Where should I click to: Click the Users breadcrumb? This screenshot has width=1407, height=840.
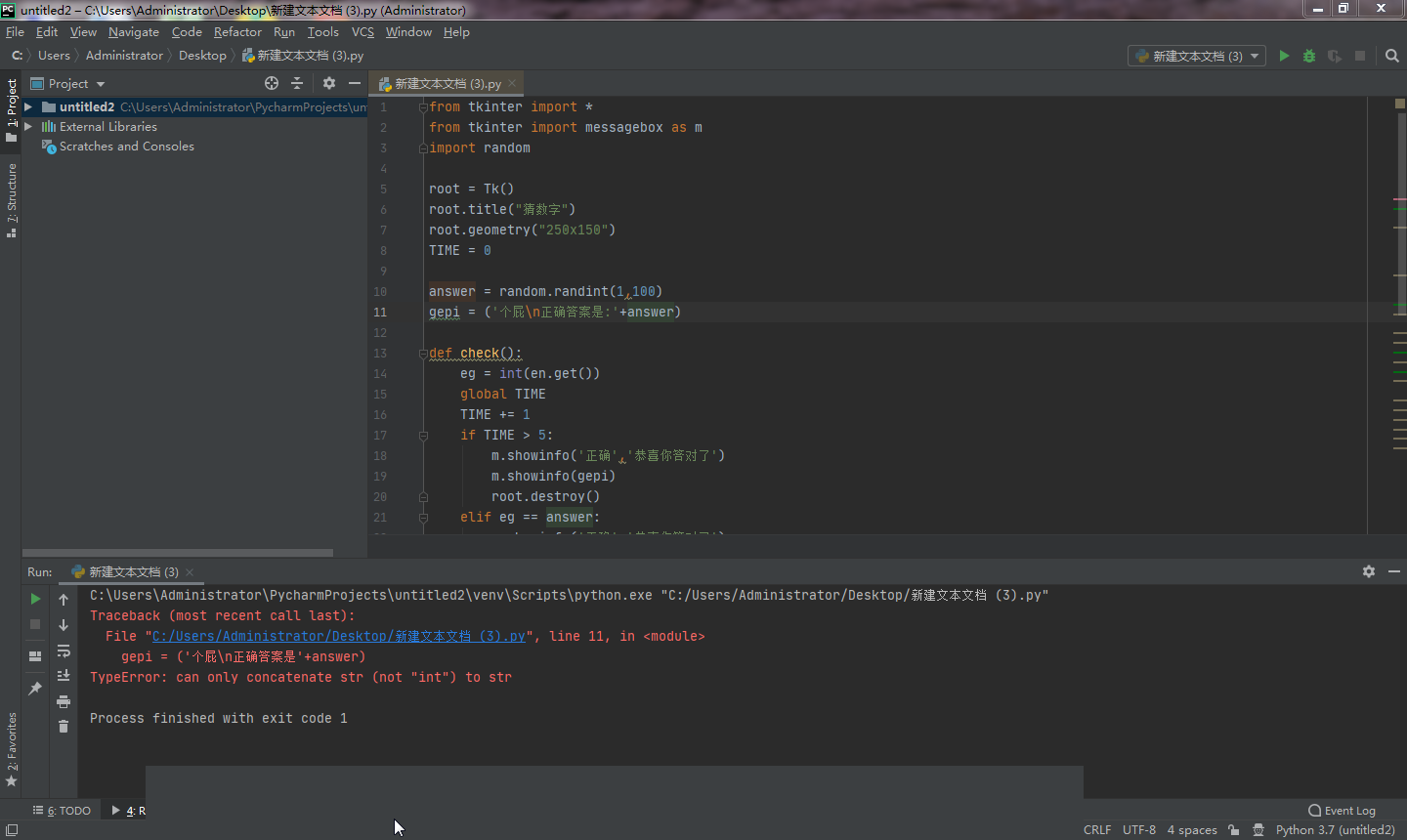click(x=54, y=56)
